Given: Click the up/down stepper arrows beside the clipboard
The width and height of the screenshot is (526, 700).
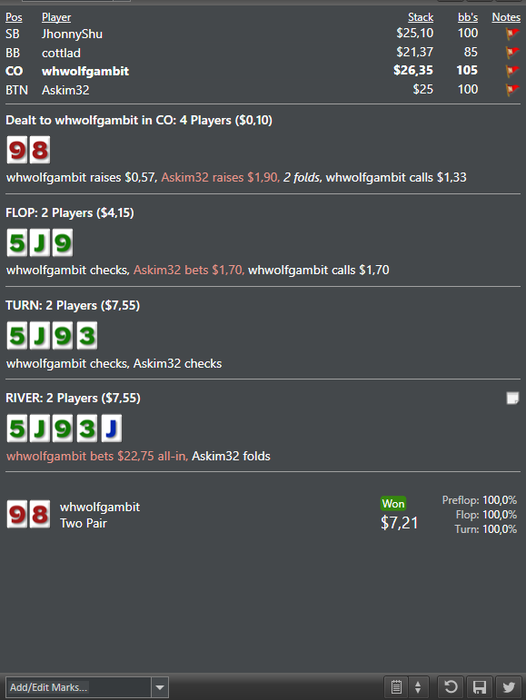Looking at the screenshot, I should [x=418, y=687].
